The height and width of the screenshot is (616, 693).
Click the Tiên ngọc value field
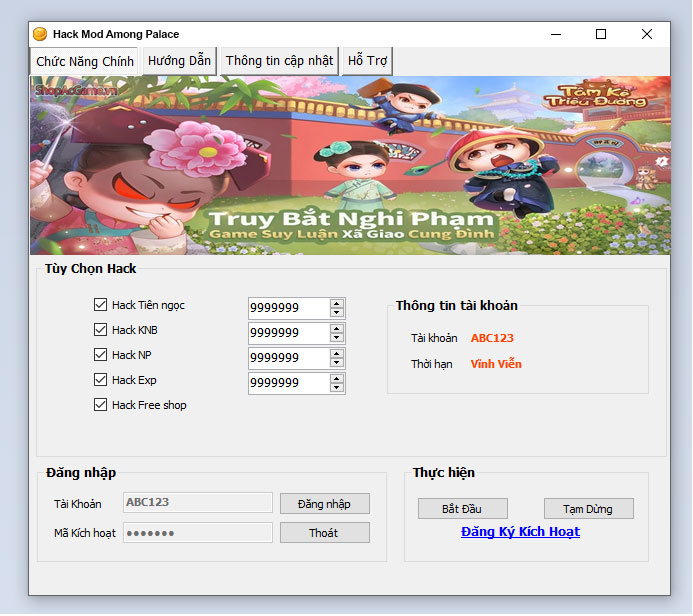click(x=289, y=308)
